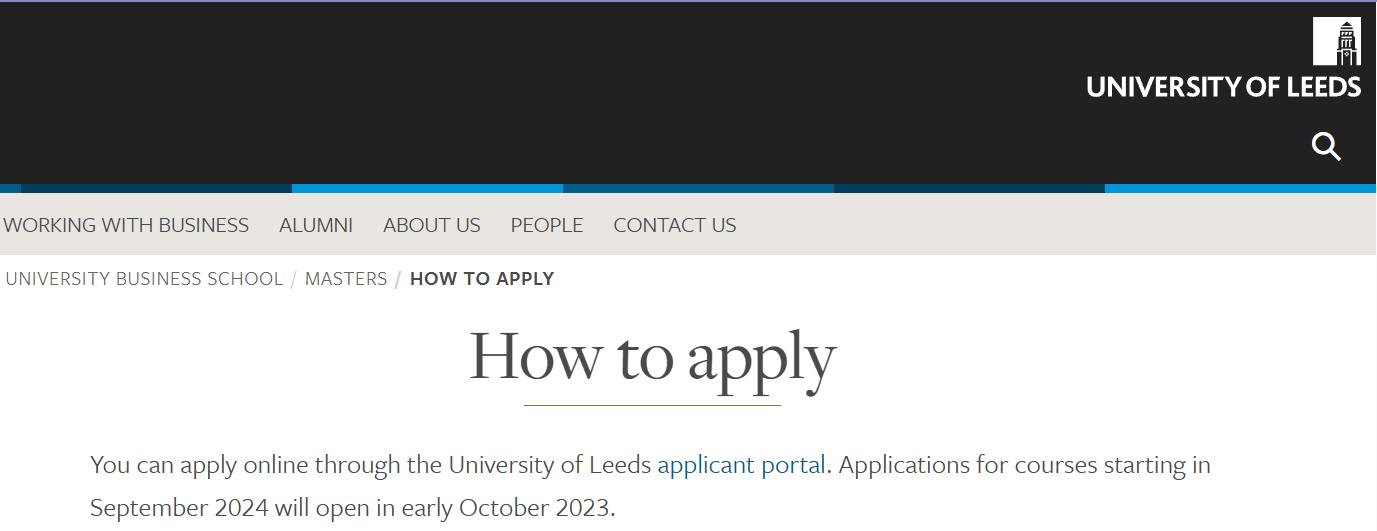Go to the Alumni section

316,225
